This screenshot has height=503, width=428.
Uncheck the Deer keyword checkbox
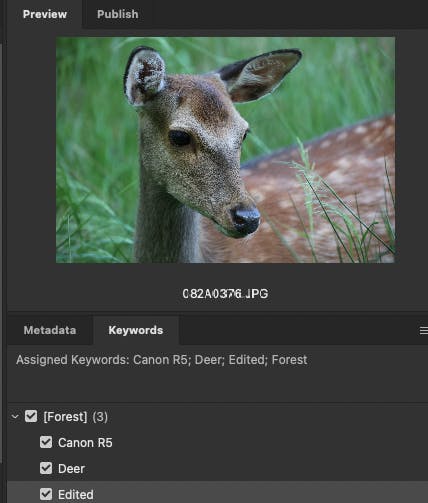tap(46, 468)
